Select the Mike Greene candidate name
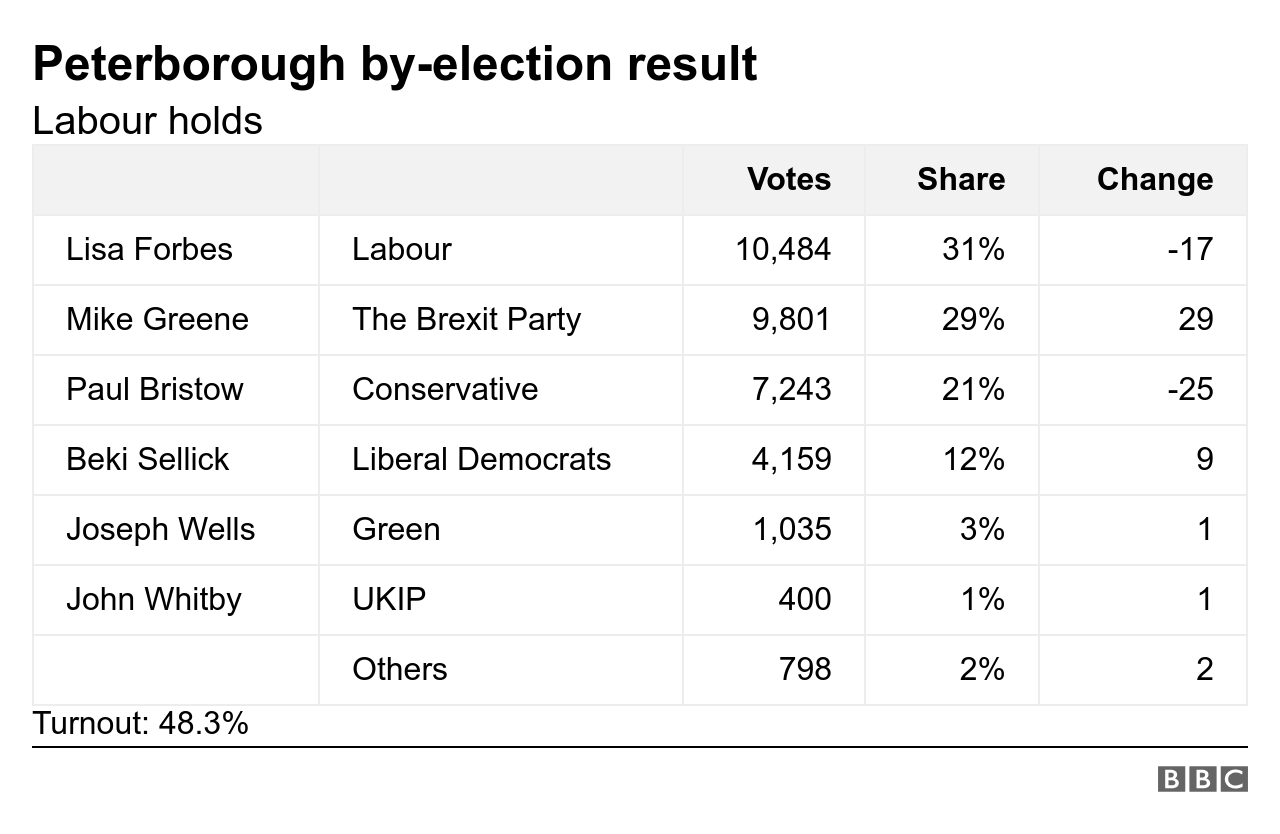The height and width of the screenshot is (834, 1280). pyautogui.click(x=157, y=319)
